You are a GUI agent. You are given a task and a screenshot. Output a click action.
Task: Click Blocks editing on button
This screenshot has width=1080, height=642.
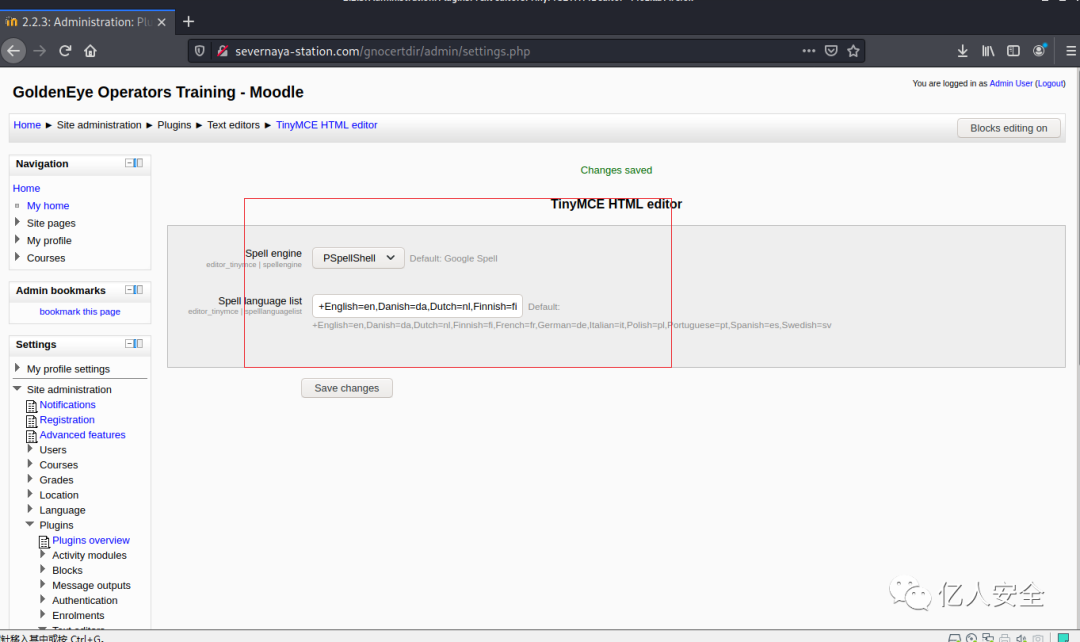pos(1008,128)
